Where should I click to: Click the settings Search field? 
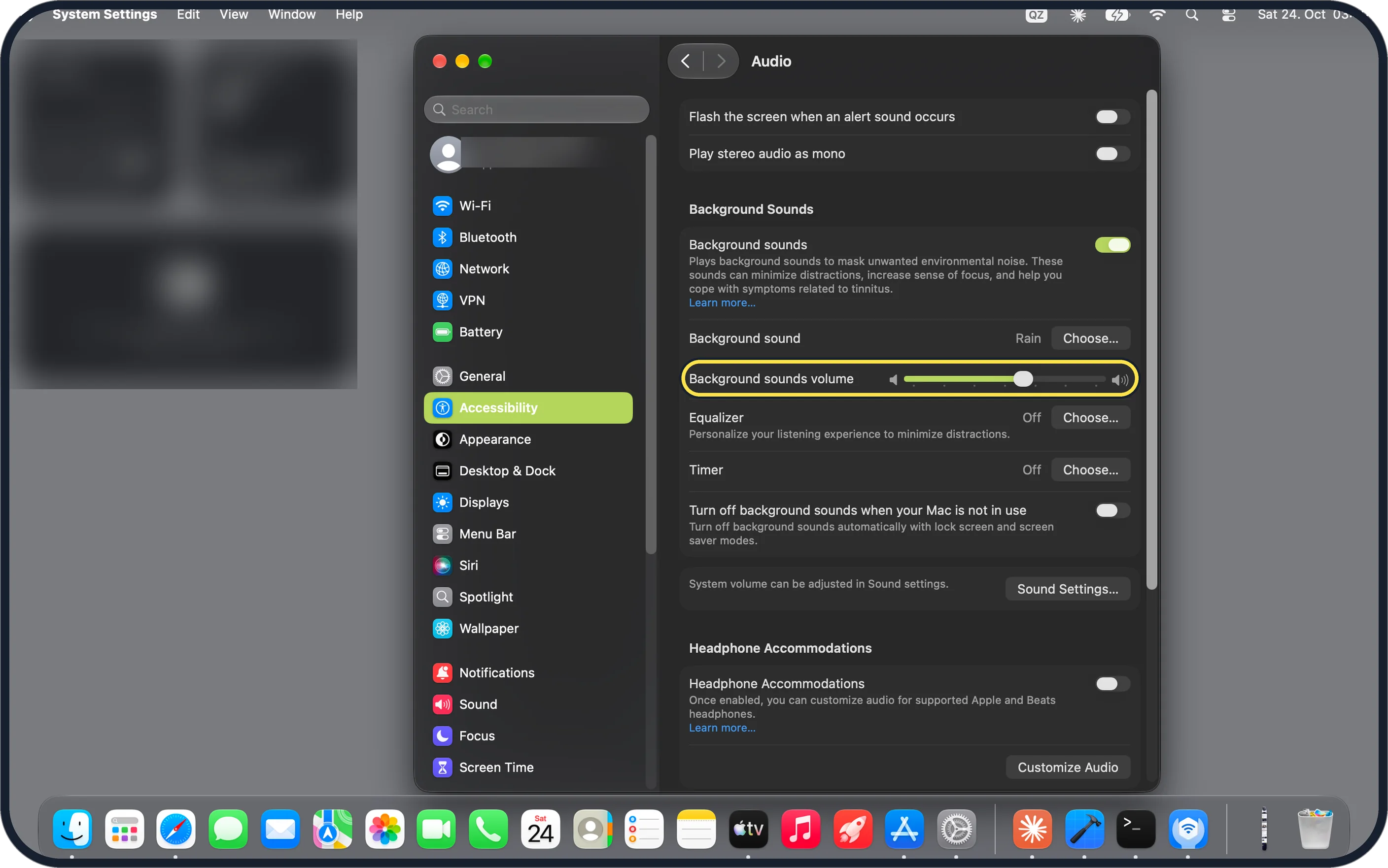click(x=536, y=110)
